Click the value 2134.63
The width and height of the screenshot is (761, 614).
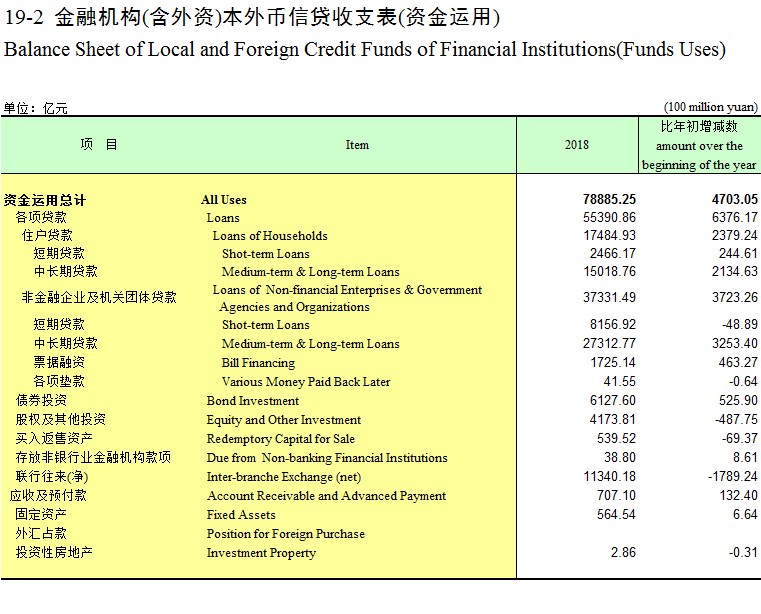pyautogui.click(x=734, y=271)
